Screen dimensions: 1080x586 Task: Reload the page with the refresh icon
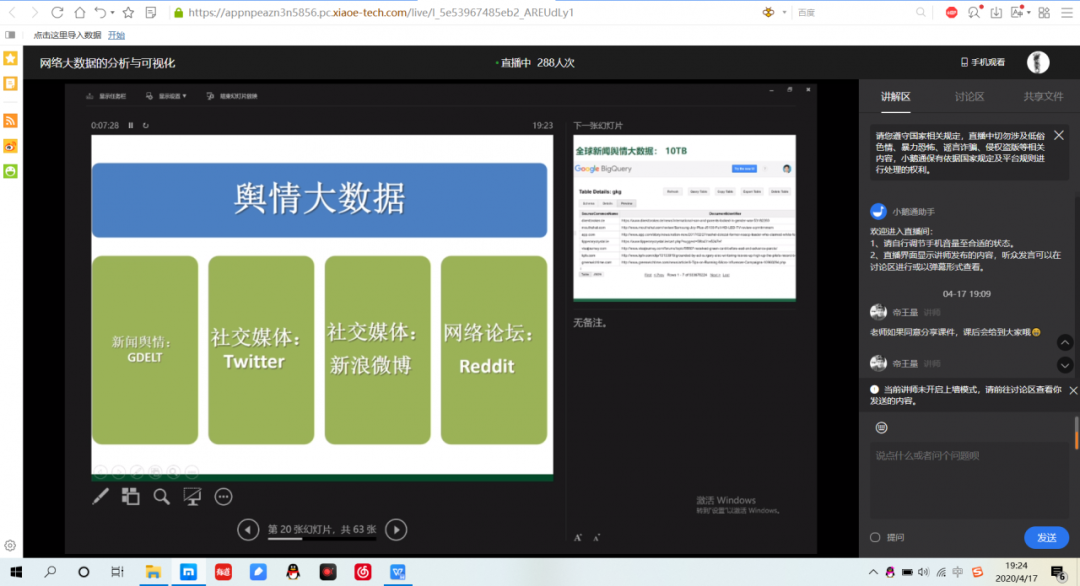[57, 12]
